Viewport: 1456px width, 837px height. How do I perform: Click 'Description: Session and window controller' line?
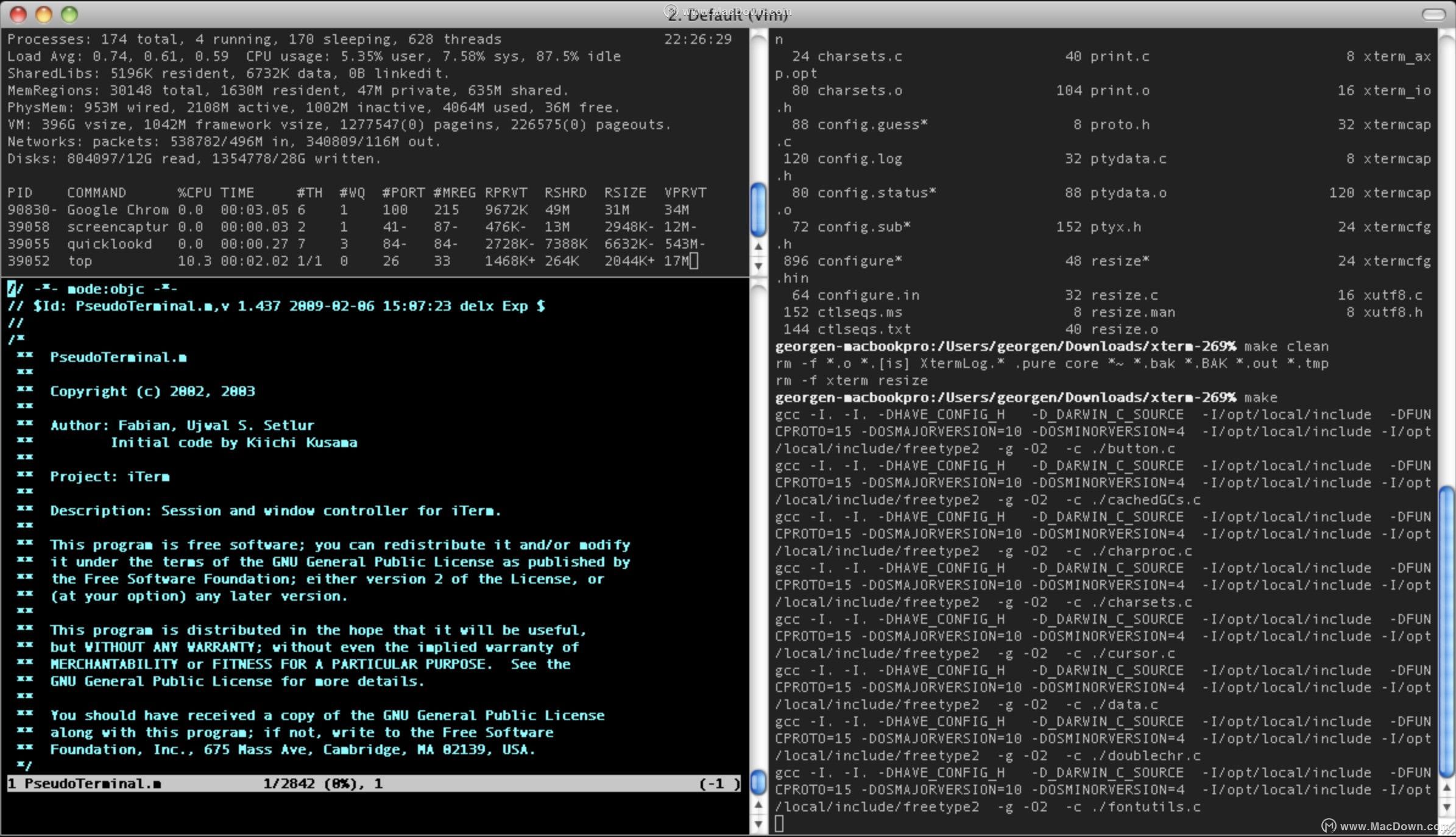tap(275, 510)
